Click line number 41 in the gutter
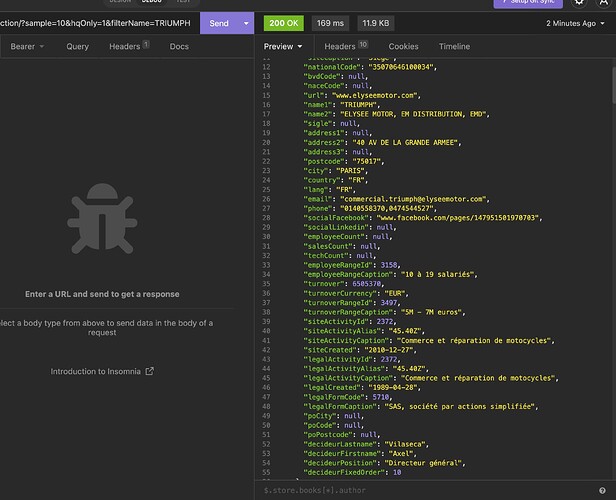Screen dimensions: 616x500 pos(266,341)
